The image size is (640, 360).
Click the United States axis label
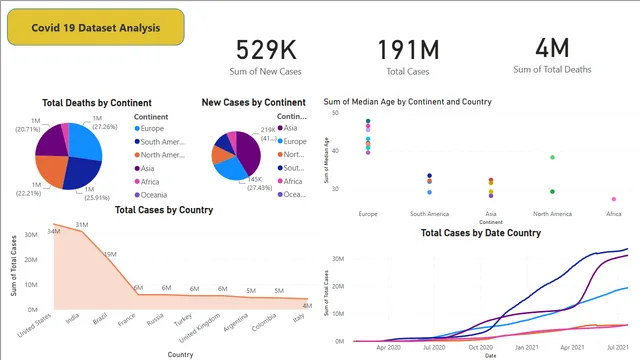coord(34,325)
